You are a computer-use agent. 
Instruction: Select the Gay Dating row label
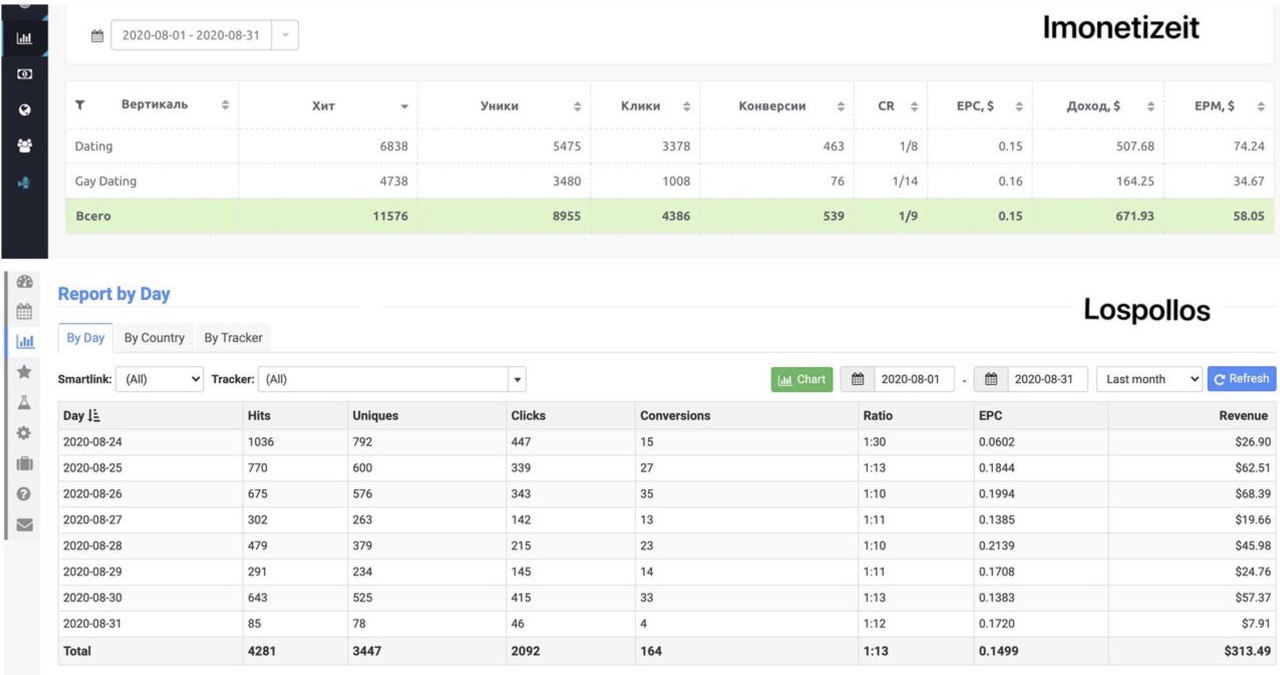click(106, 181)
